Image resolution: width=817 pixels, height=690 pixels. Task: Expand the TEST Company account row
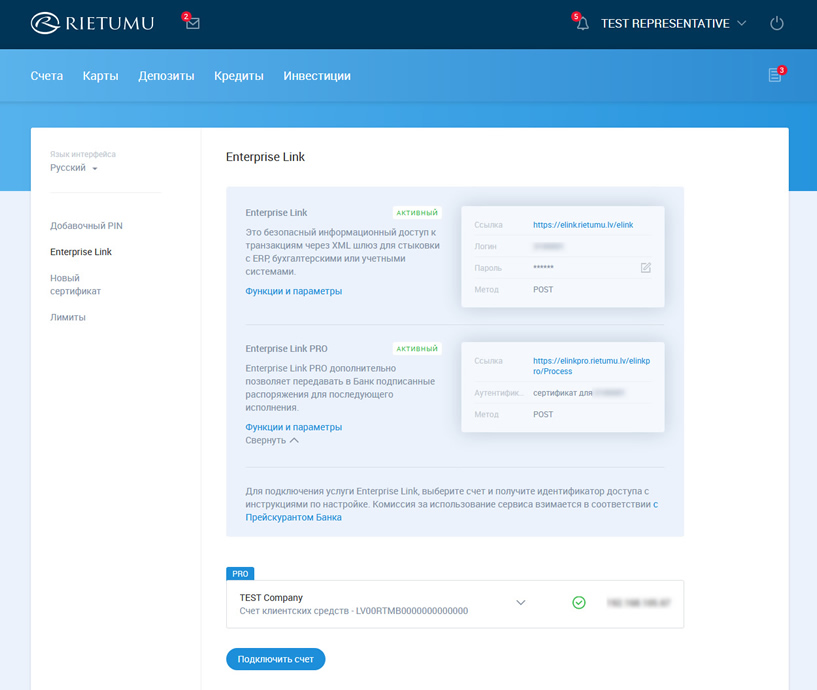coord(520,603)
